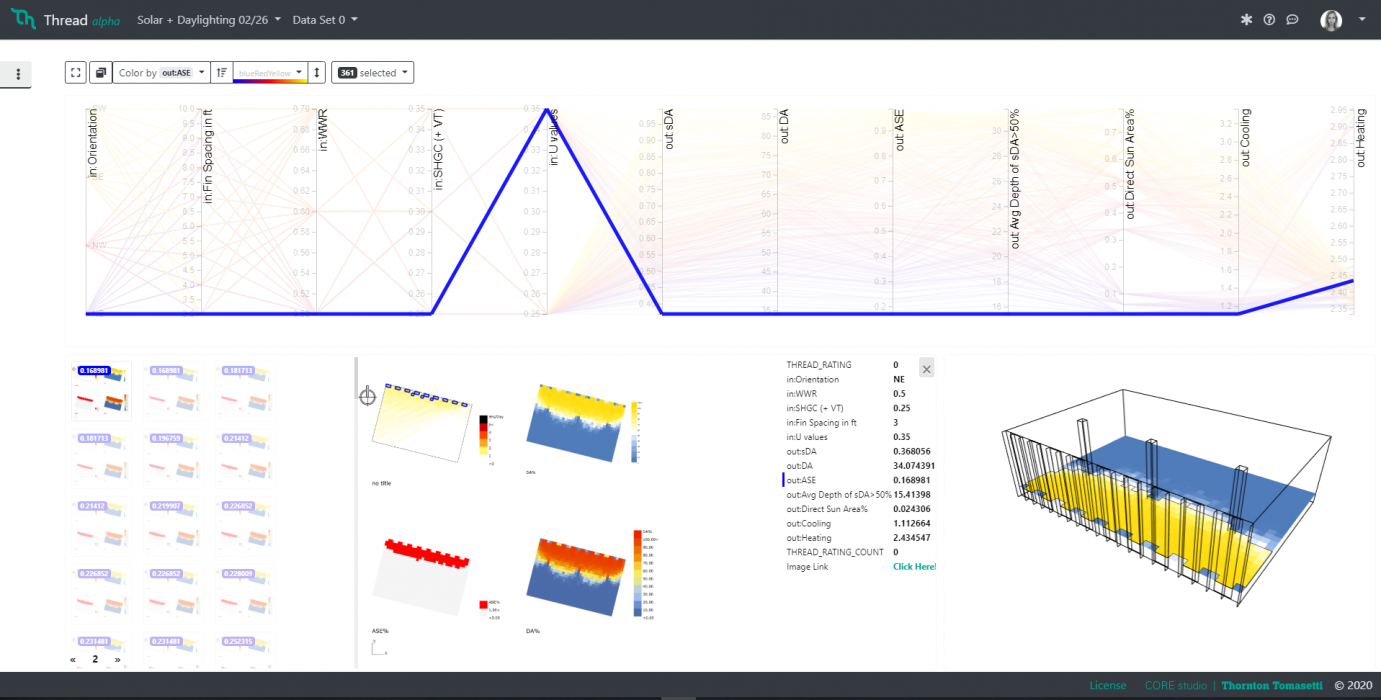Click the CORE studio footer link
The height and width of the screenshot is (700, 1381).
point(1175,685)
